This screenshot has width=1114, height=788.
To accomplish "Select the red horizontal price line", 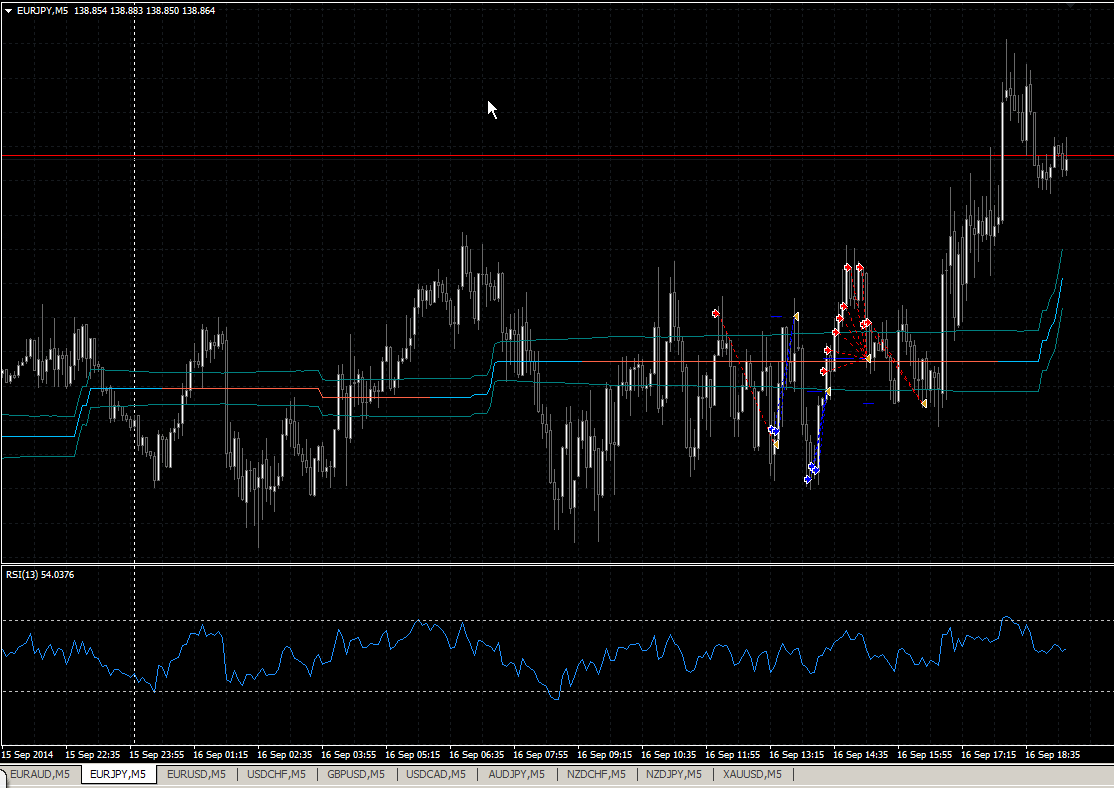I will click(557, 155).
